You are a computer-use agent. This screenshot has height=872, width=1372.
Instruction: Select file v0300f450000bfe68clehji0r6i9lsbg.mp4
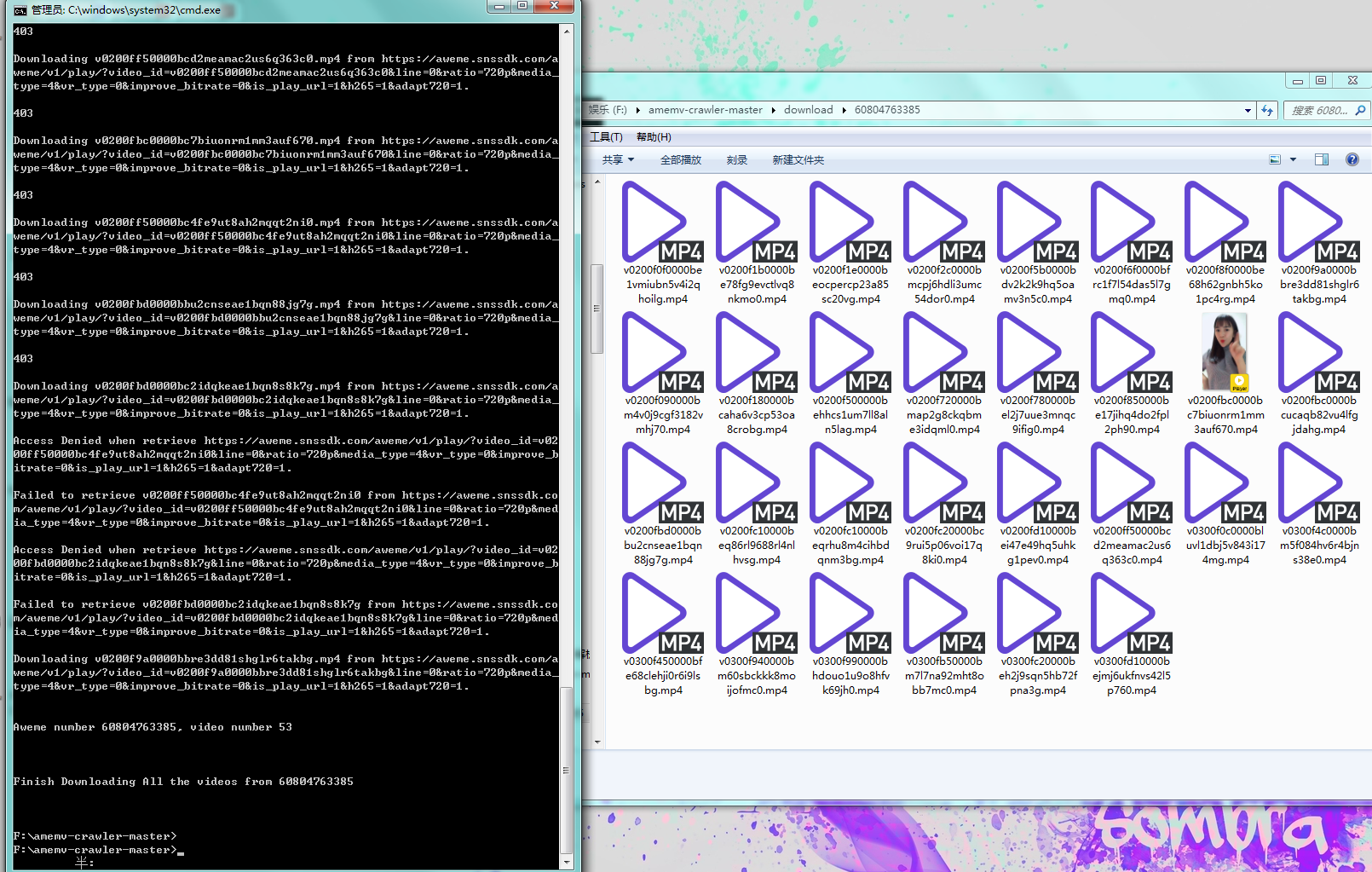pyautogui.click(x=663, y=634)
